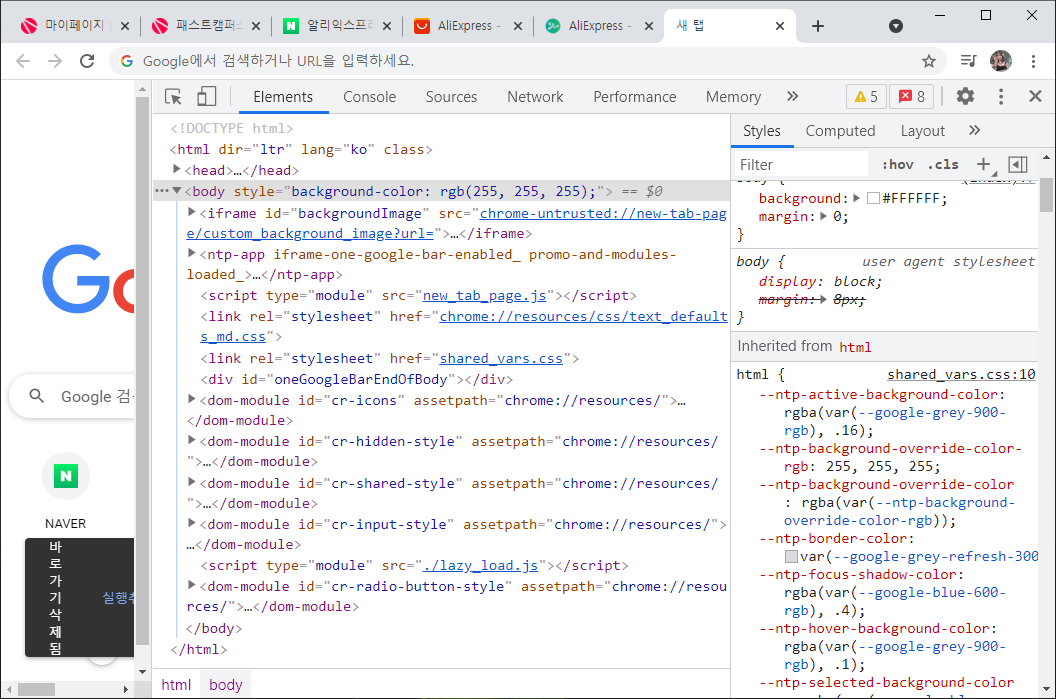
Task: Follow the --google-grey-refresh-300 variable link
Action: click(936, 557)
